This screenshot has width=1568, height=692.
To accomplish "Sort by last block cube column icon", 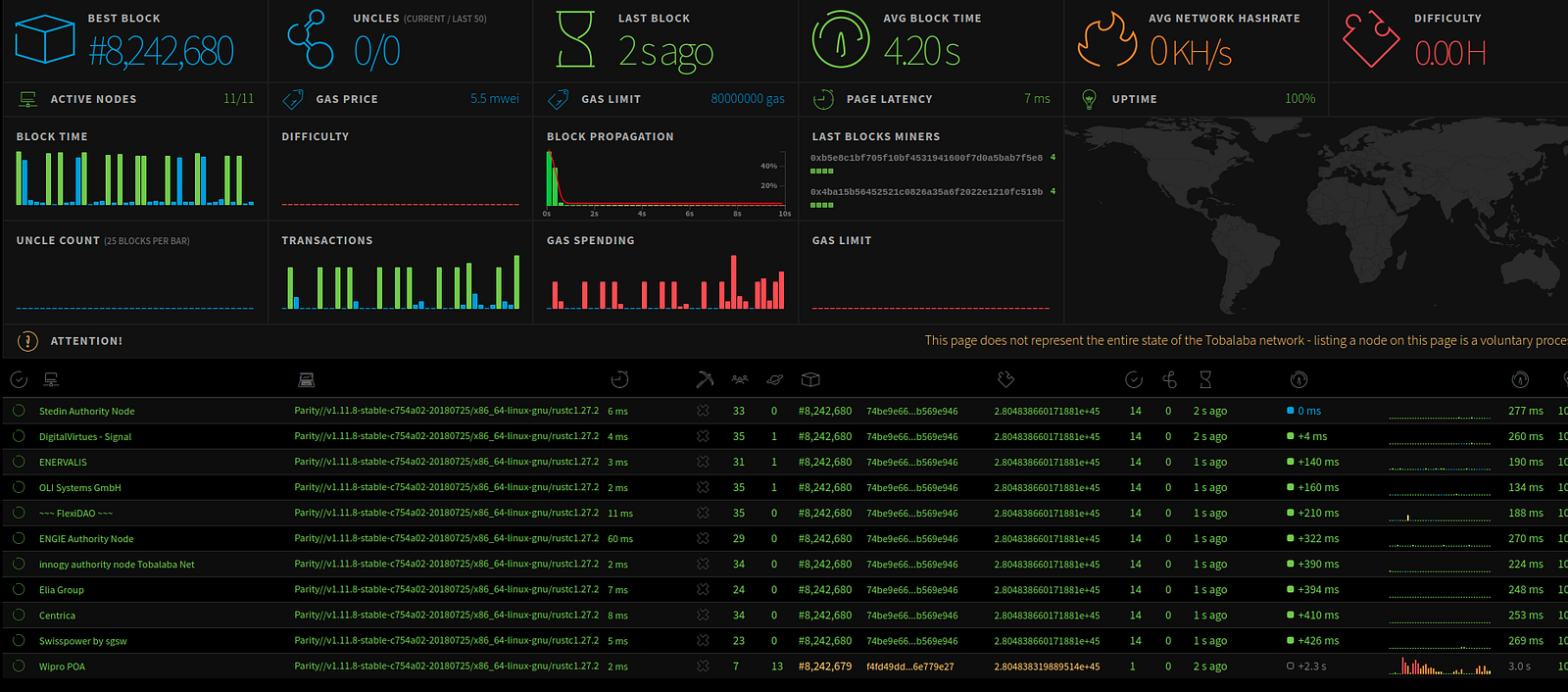I will point(810,379).
